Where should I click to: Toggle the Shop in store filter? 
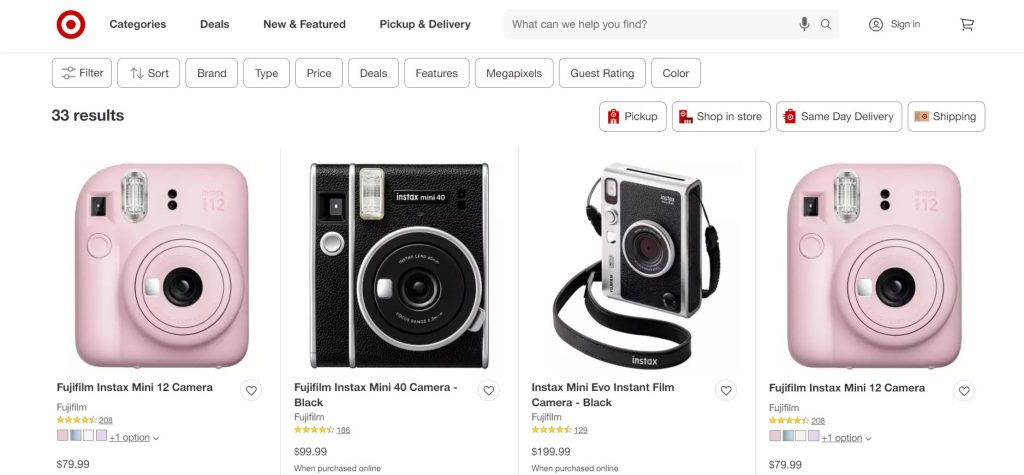(x=720, y=116)
